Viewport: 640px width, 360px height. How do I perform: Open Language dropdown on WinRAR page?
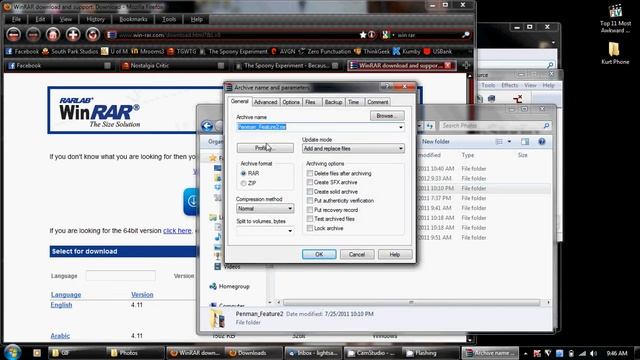pyautogui.click(x=120, y=276)
